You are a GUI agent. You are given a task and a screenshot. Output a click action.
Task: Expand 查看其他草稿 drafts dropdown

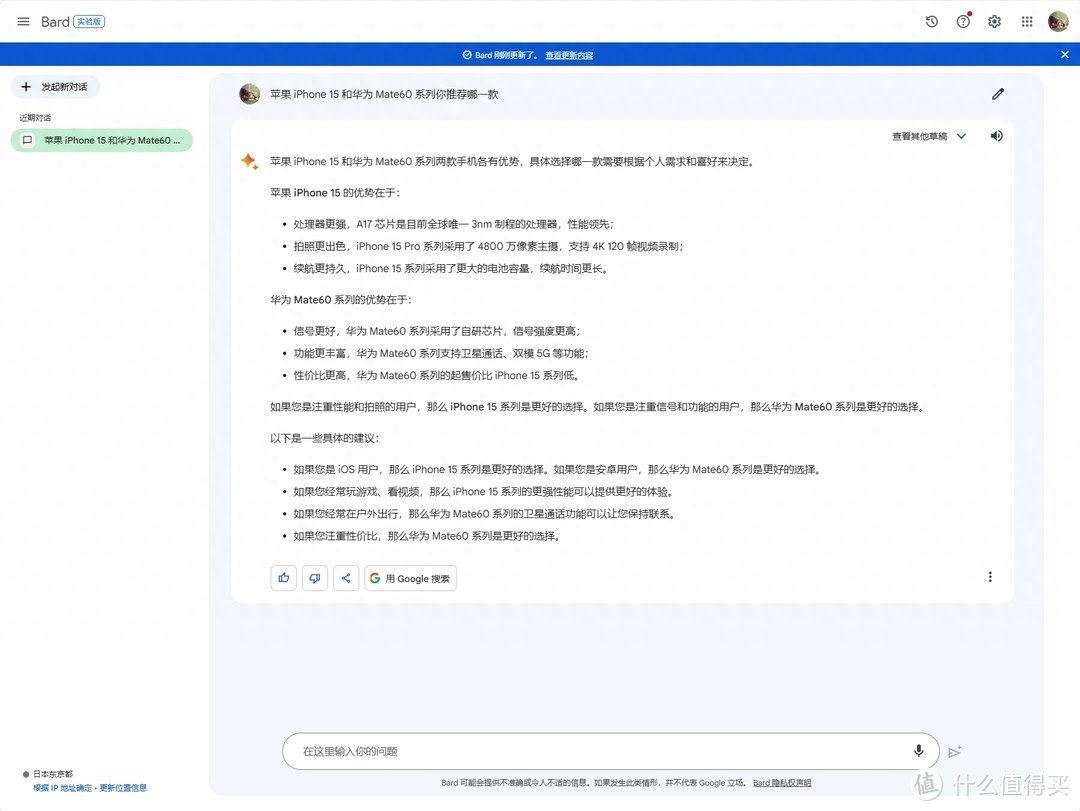929,136
